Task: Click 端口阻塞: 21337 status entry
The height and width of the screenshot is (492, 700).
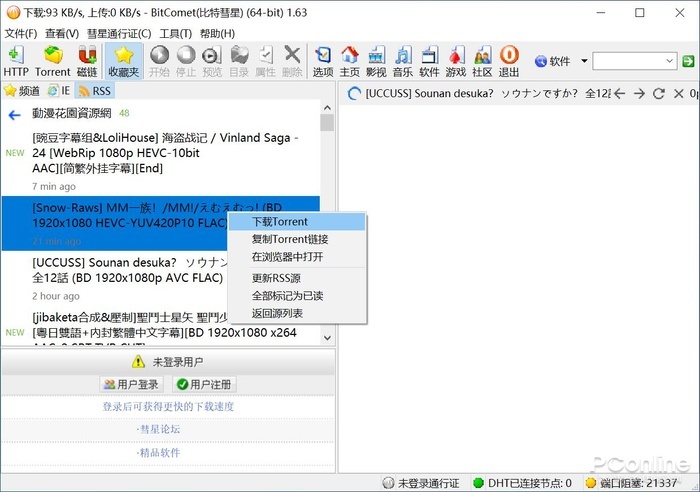Action: pyautogui.click(x=631, y=483)
